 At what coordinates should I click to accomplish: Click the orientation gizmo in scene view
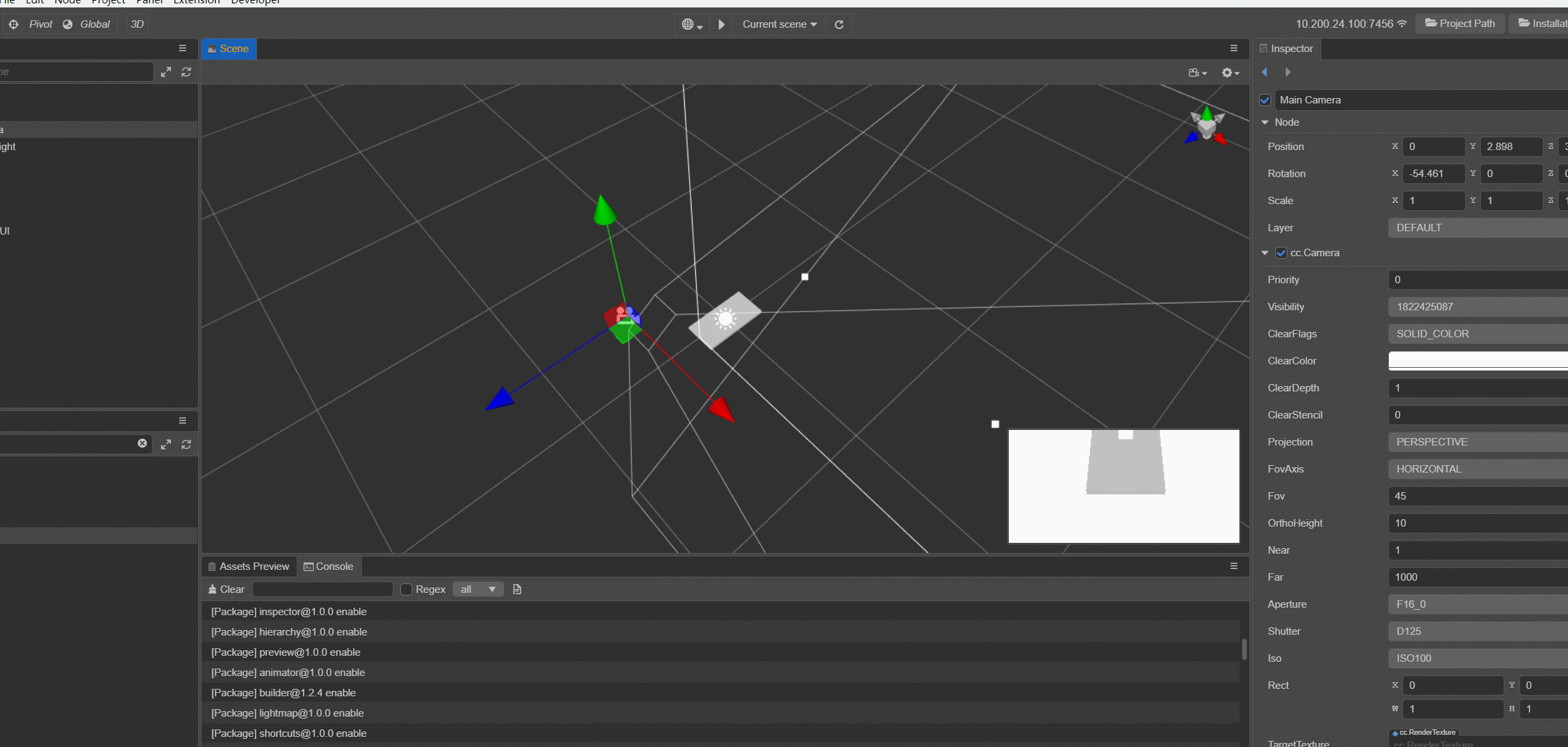click(1207, 126)
